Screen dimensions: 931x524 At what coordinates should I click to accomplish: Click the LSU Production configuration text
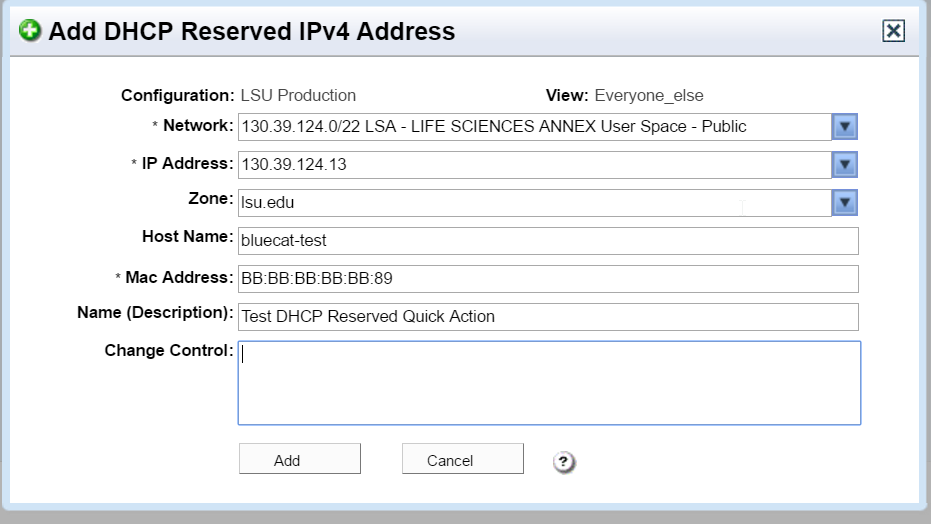point(298,96)
